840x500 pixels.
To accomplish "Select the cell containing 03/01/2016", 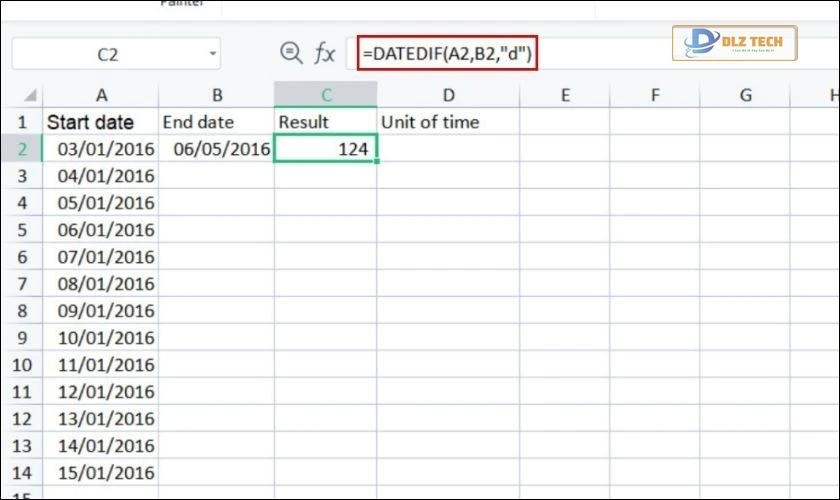I will tap(101, 148).
